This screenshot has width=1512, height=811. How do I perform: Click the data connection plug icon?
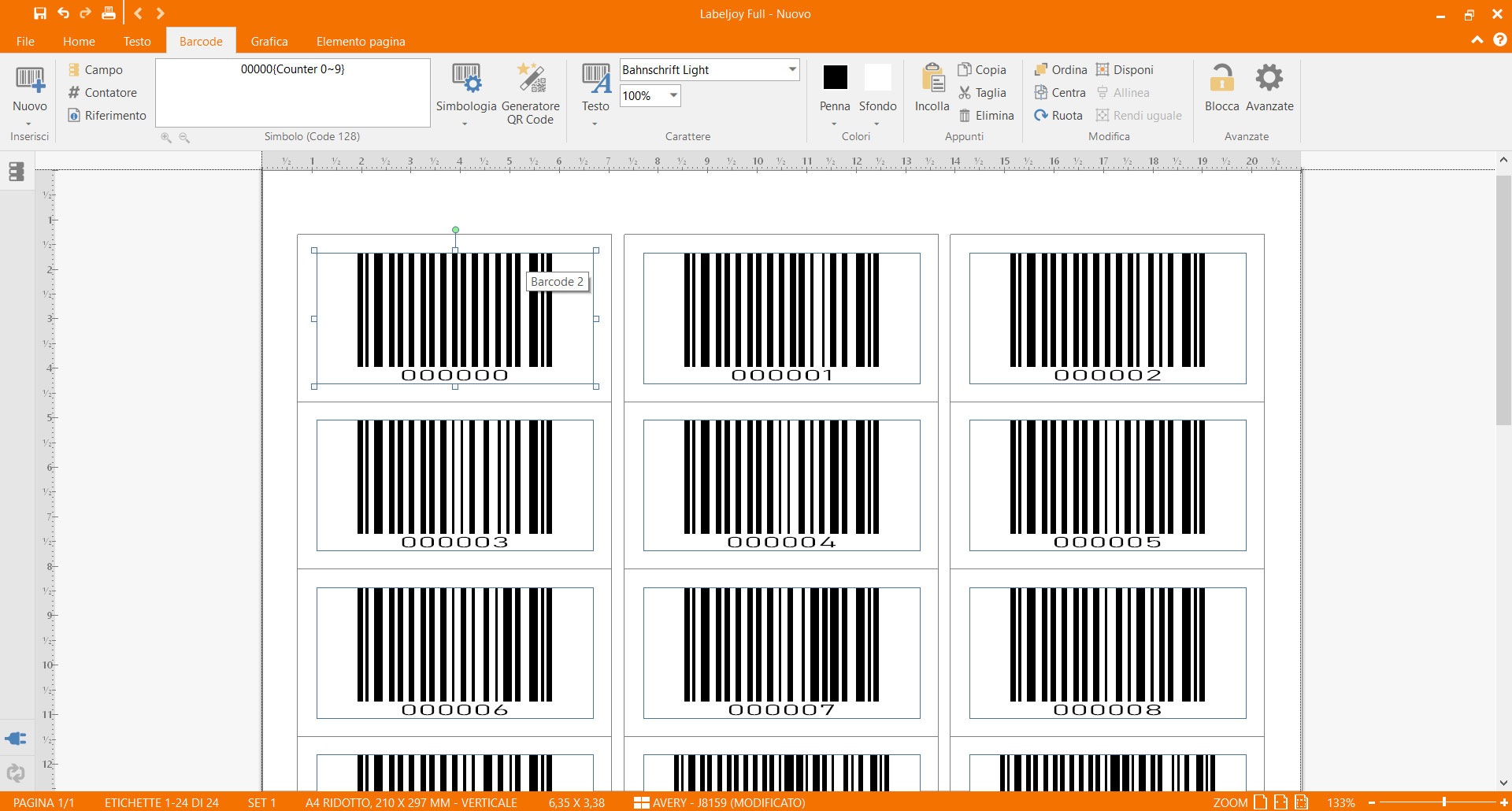pos(16,739)
